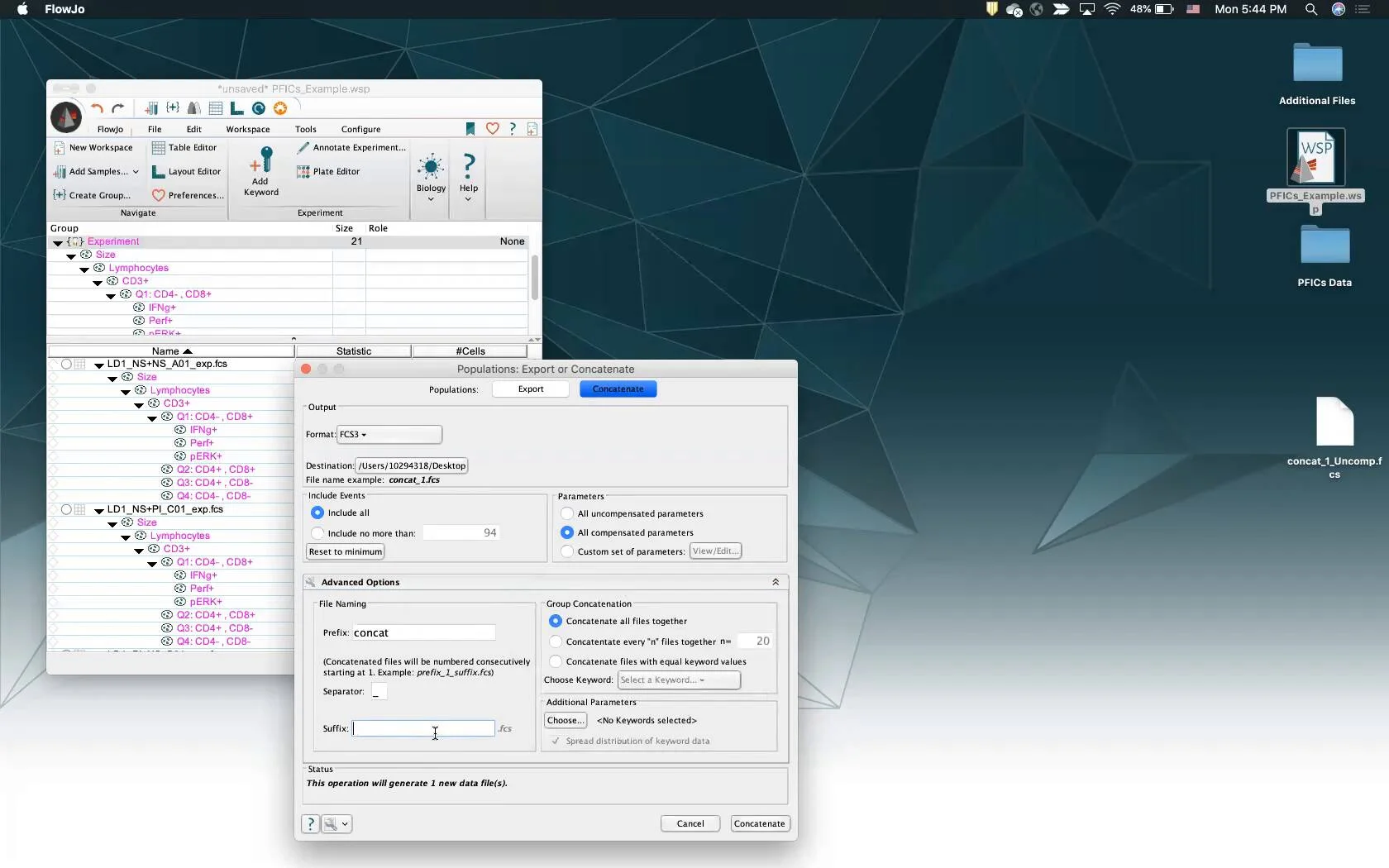Open macOS Spotlight search
1389x868 pixels.
coord(1310,9)
